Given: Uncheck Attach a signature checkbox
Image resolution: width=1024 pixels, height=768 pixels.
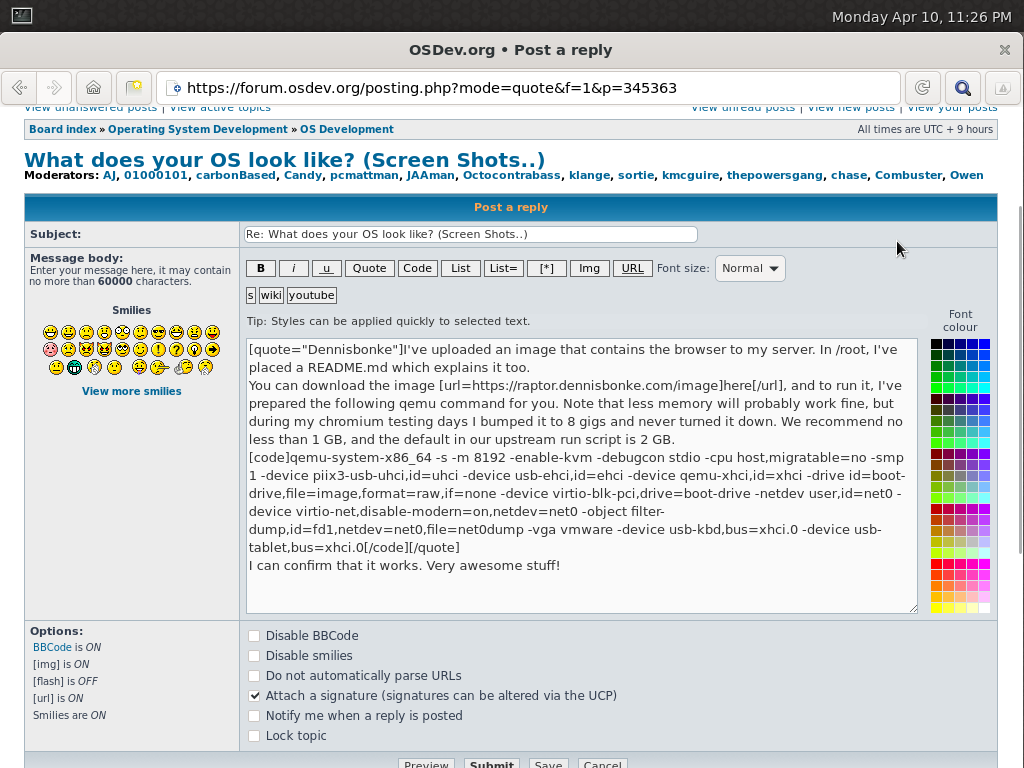Looking at the screenshot, I should pos(254,696).
